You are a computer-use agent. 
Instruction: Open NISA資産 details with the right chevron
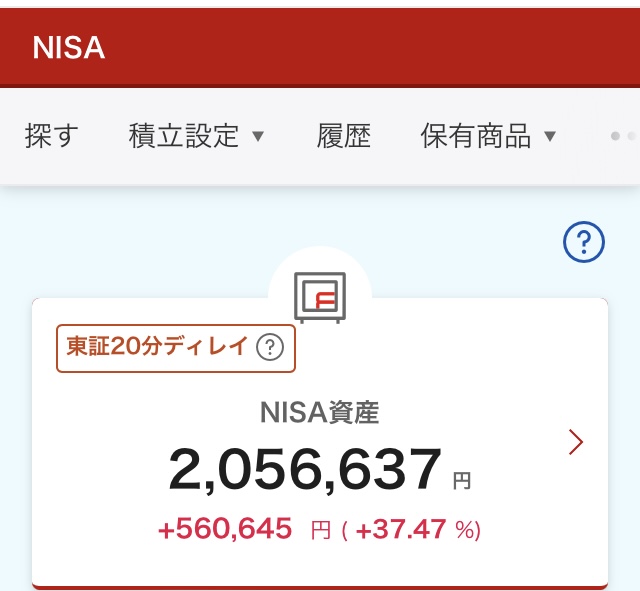(576, 442)
